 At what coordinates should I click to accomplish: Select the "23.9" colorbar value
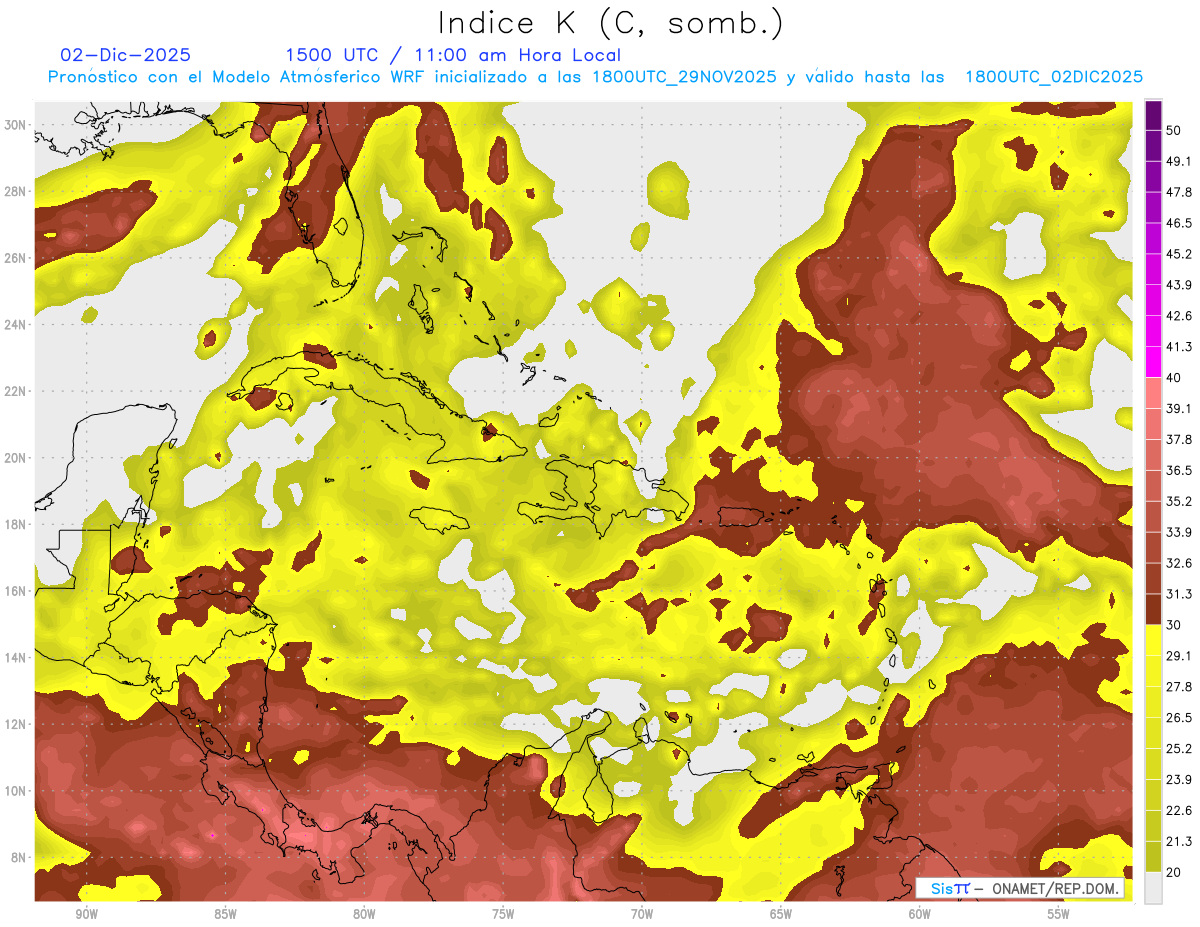pyautogui.click(x=1178, y=780)
